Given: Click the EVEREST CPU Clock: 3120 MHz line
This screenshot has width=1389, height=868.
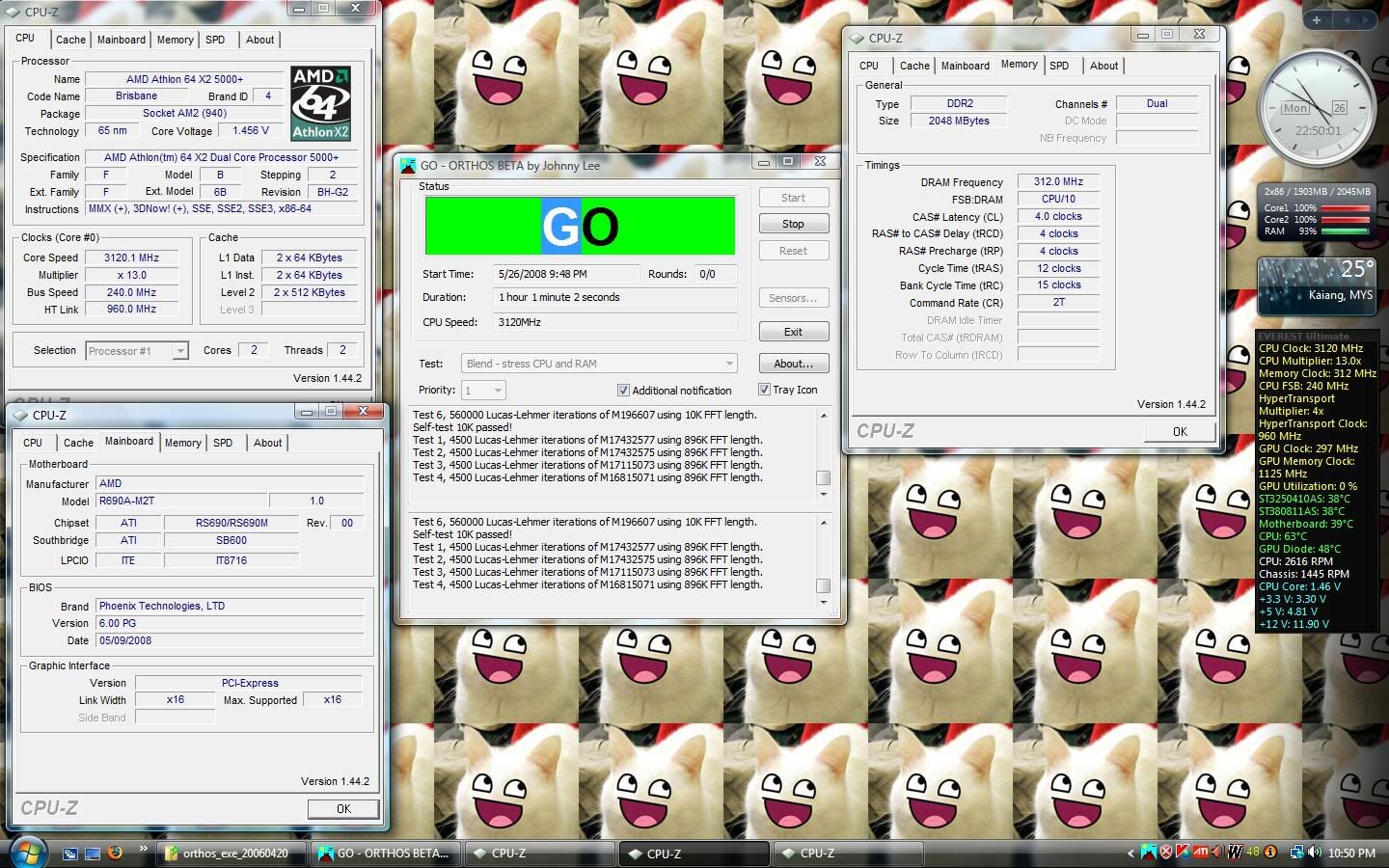Looking at the screenshot, I should [1311, 349].
